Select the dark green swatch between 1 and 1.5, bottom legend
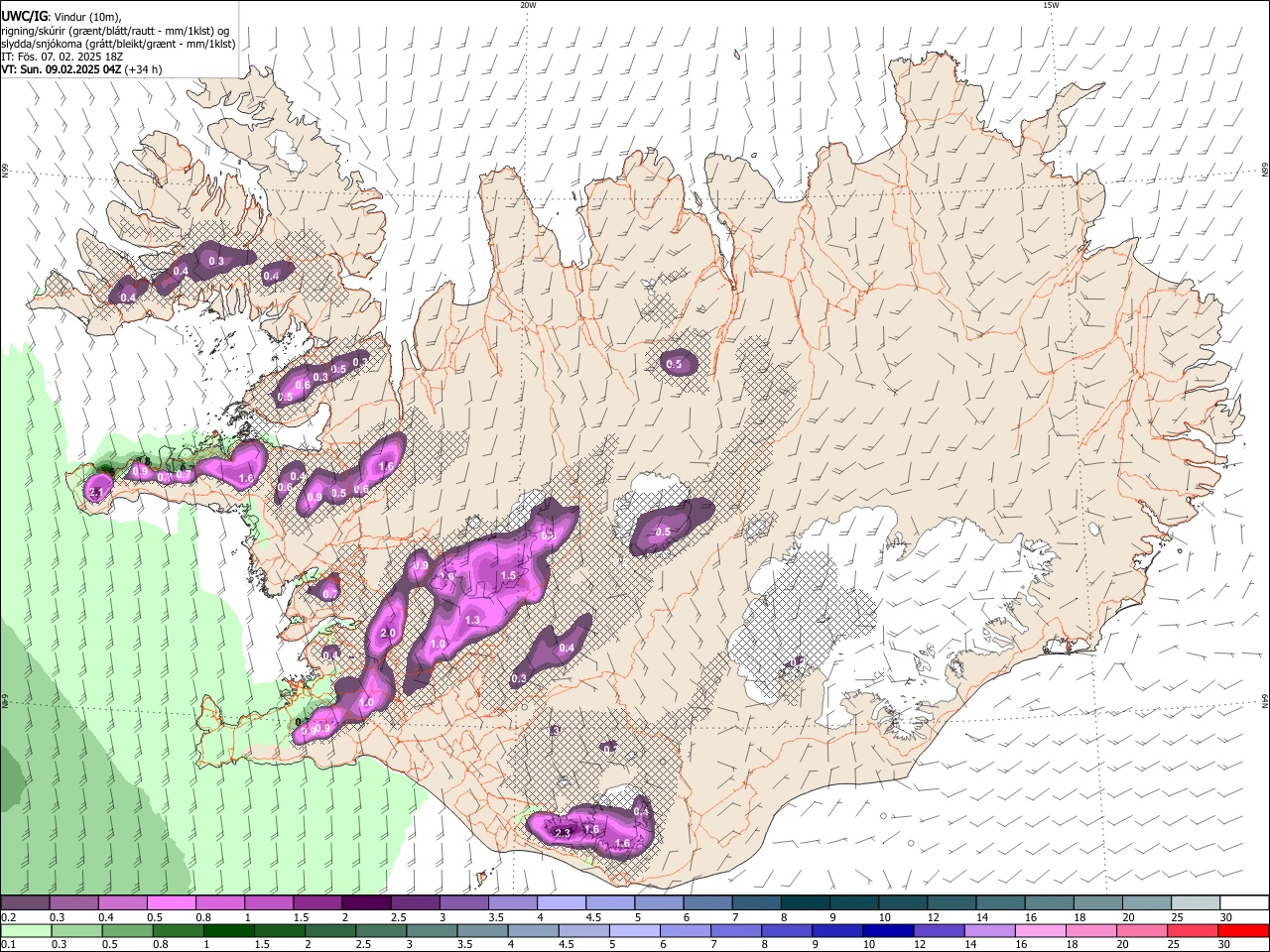Viewport: 1270px width, 952px height. tap(228, 930)
